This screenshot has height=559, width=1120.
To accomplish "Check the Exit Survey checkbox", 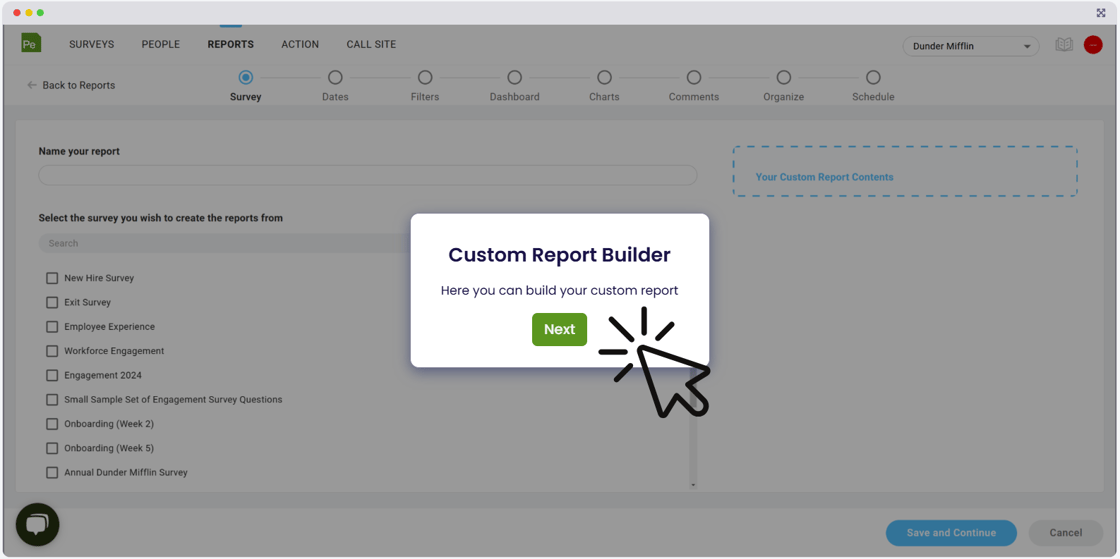I will click(52, 303).
